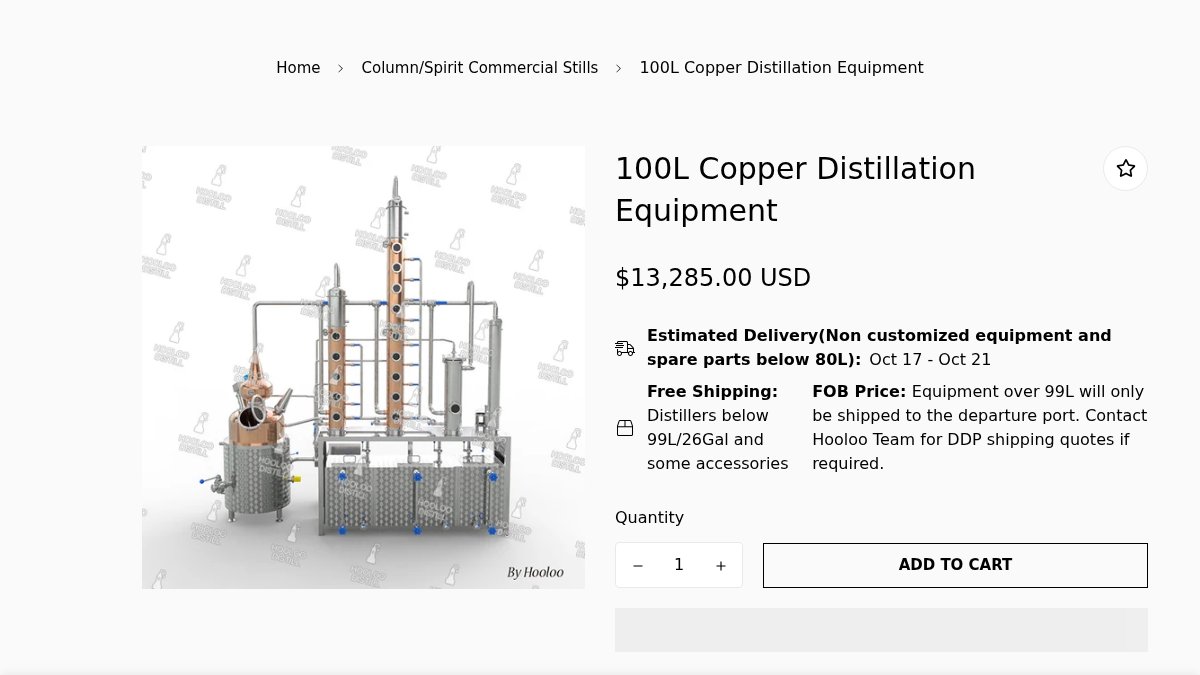Screen dimensions: 1200x675
Task: Click the 100L Copper Distillation Equipment breadcrumb
Action: pos(781,68)
